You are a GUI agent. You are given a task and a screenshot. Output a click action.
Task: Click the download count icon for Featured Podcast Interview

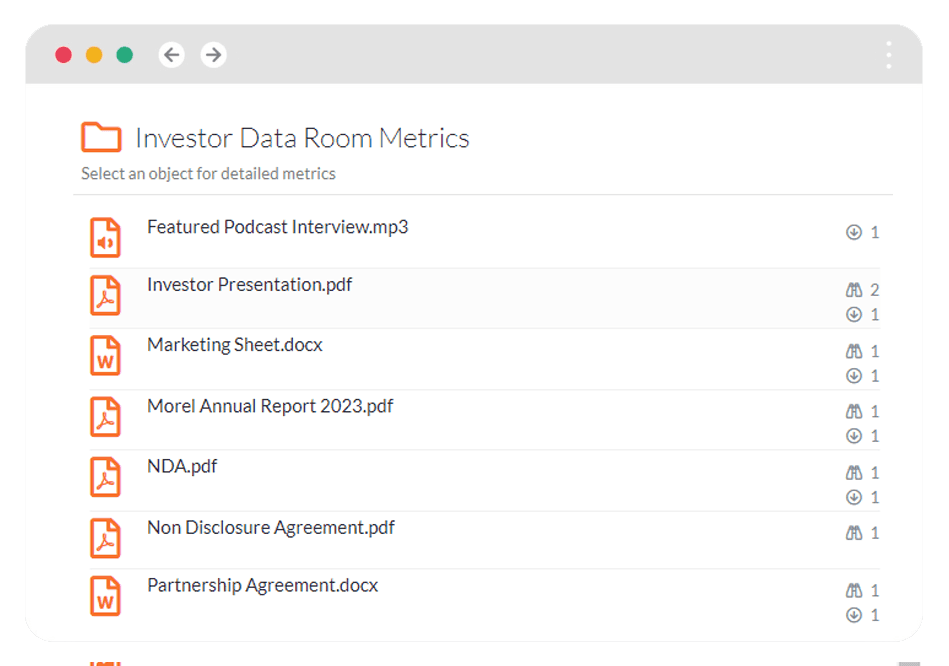[x=854, y=232]
